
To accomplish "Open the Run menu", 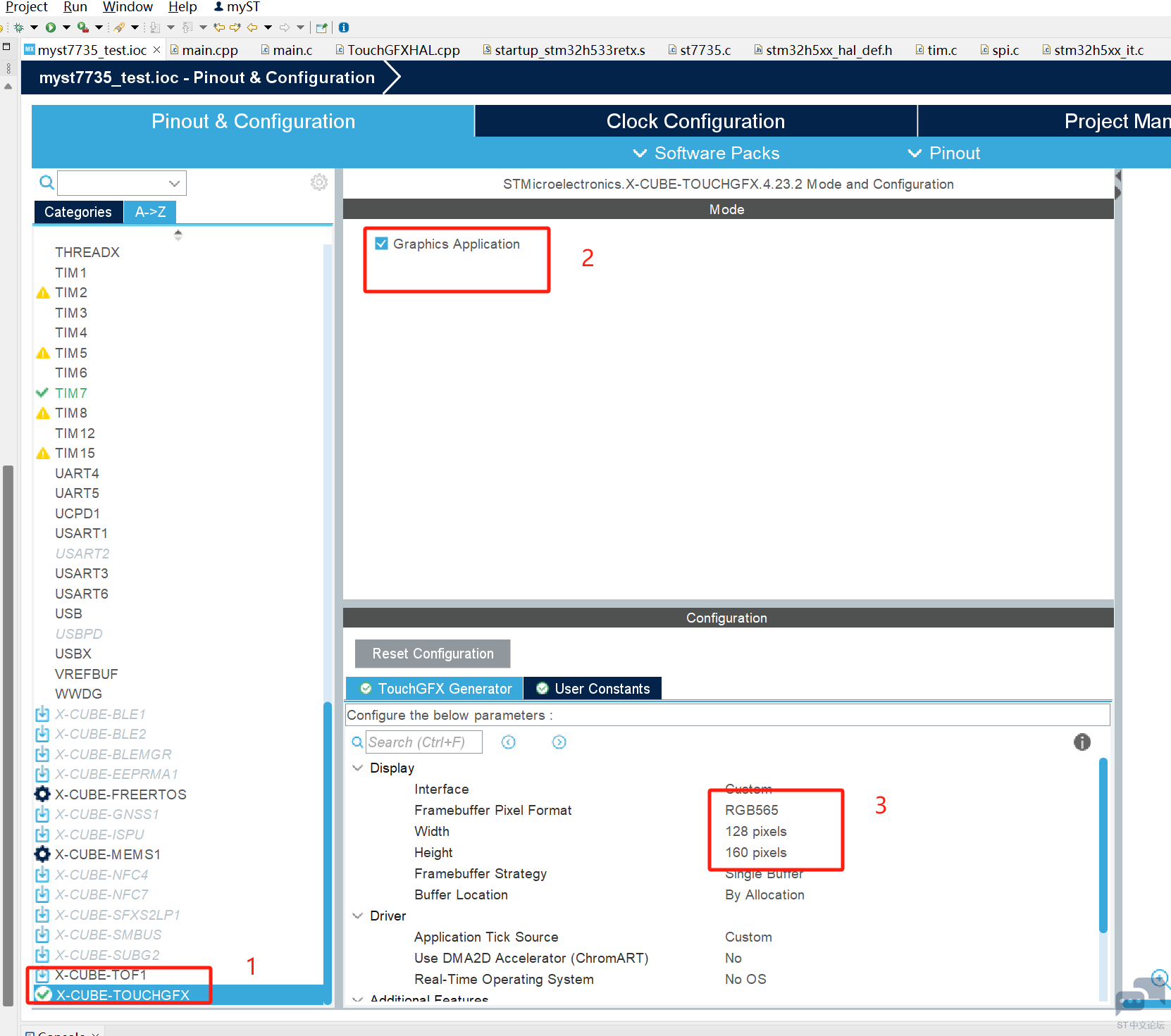I will click(x=75, y=7).
